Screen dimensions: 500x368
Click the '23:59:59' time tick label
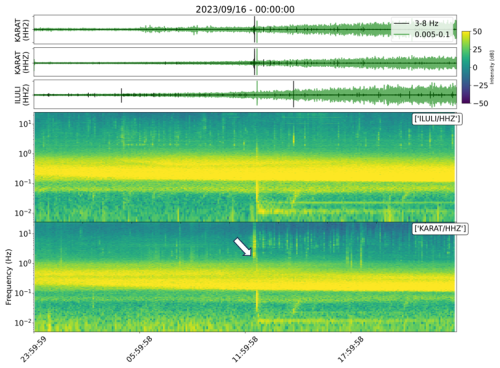tap(33, 349)
